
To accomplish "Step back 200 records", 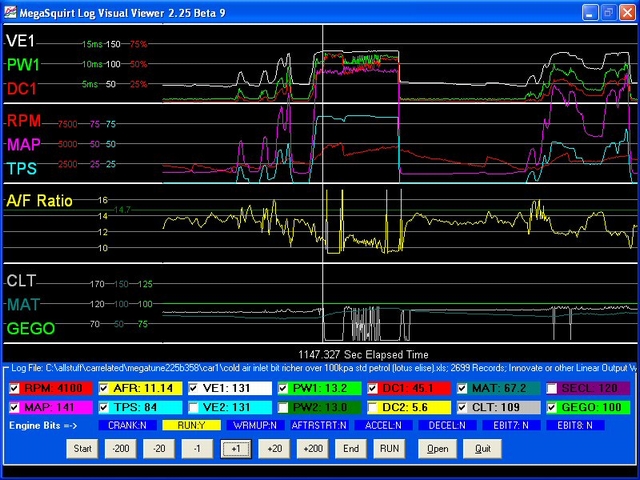I will tap(121, 448).
